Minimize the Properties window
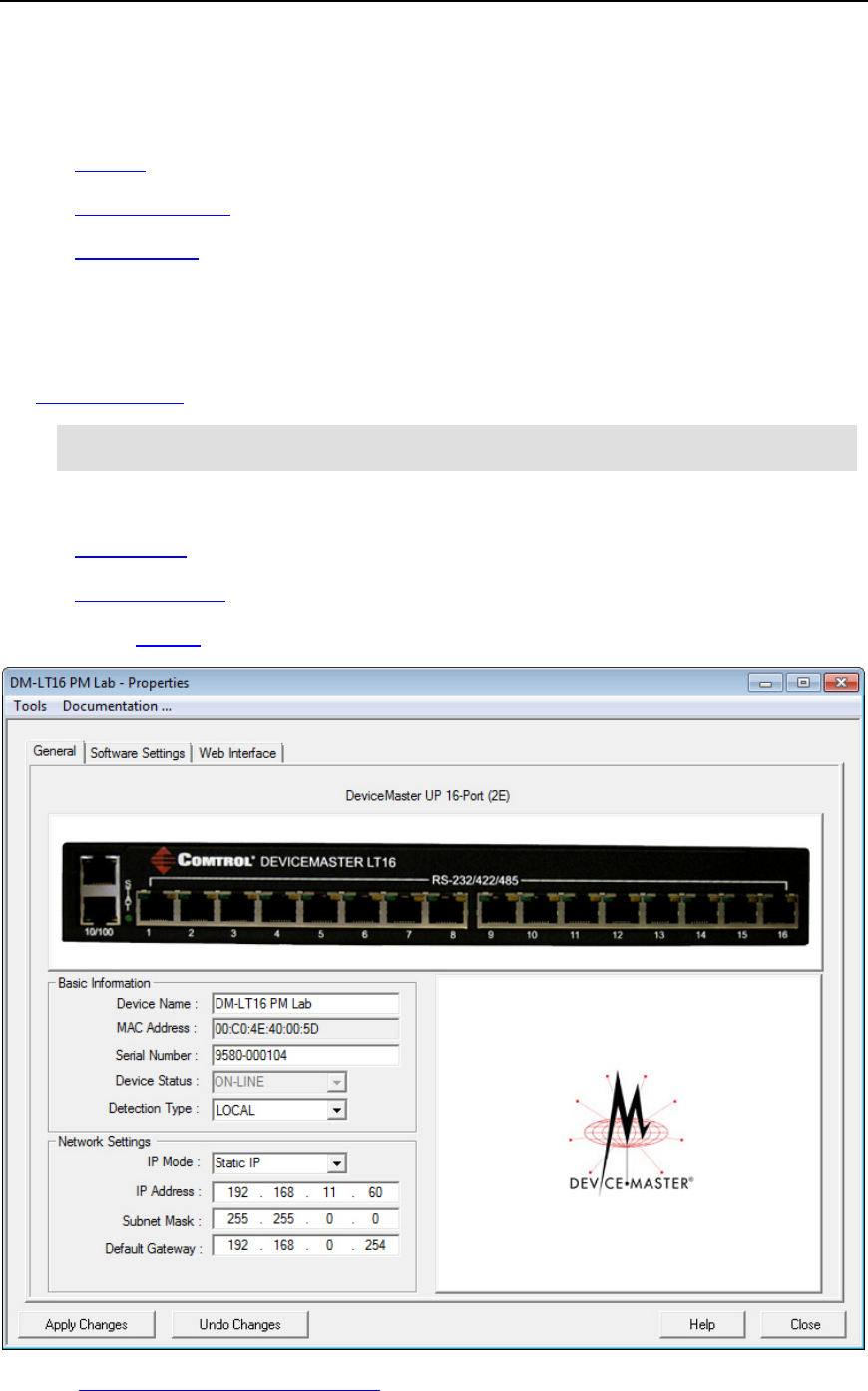 pyautogui.click(x=766, y=683)
